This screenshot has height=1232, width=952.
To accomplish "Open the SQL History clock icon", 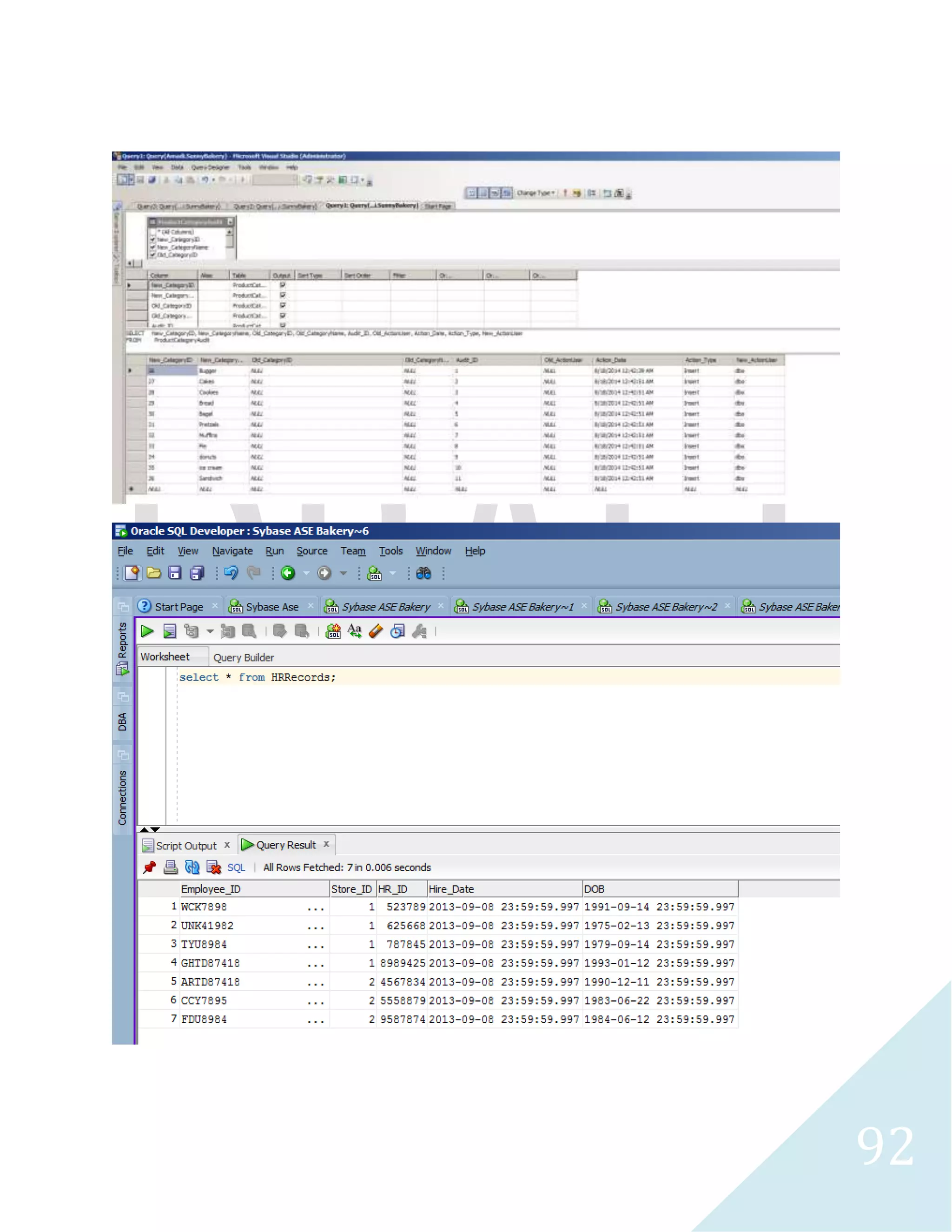I will (x=397, y=631).
